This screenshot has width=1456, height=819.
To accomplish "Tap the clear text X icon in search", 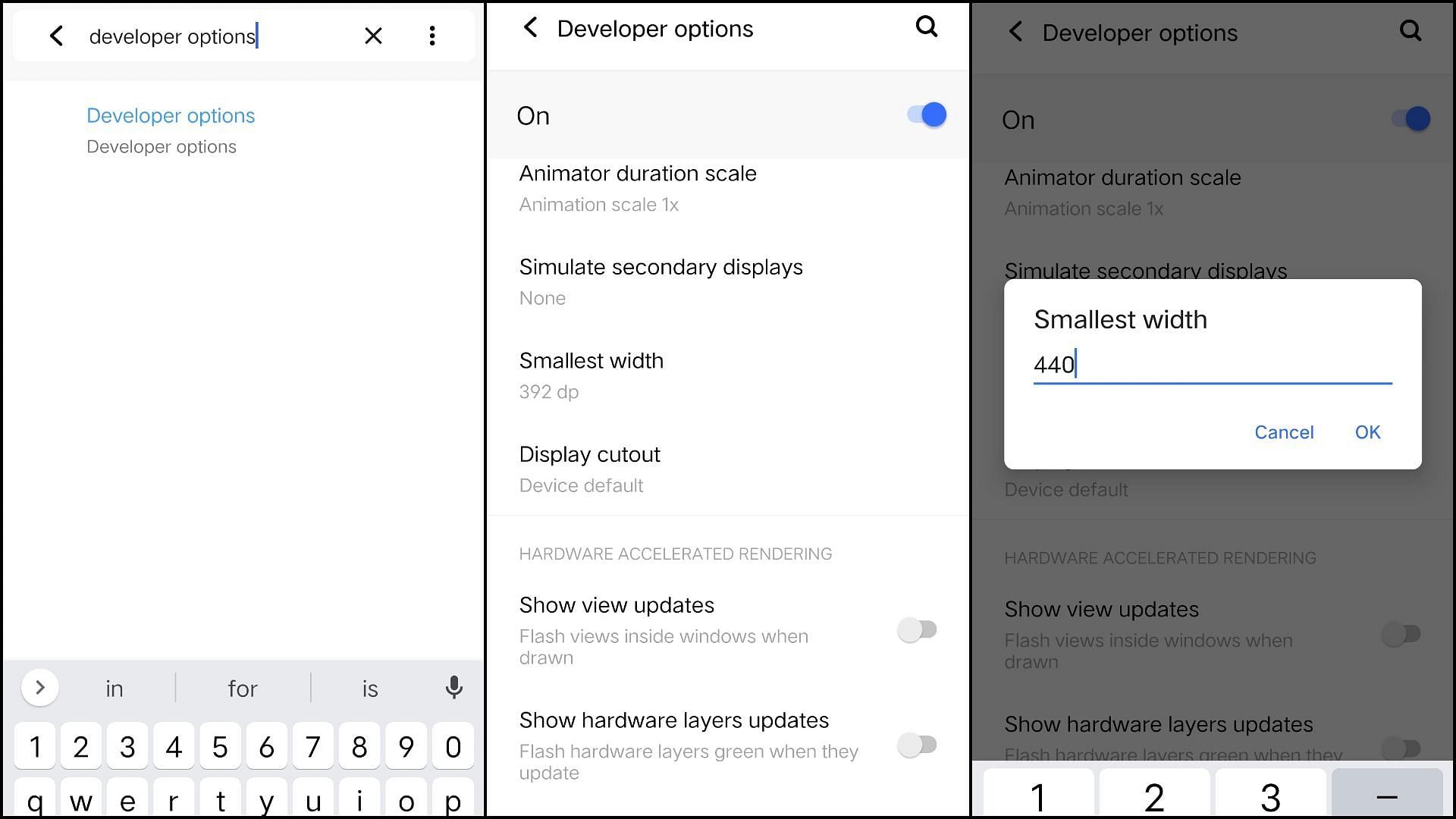I will 373,35.
